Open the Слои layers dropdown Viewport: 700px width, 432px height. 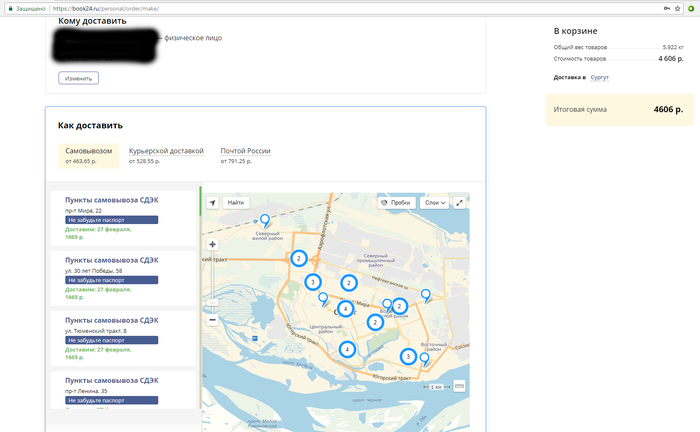[x=435, y=202]
